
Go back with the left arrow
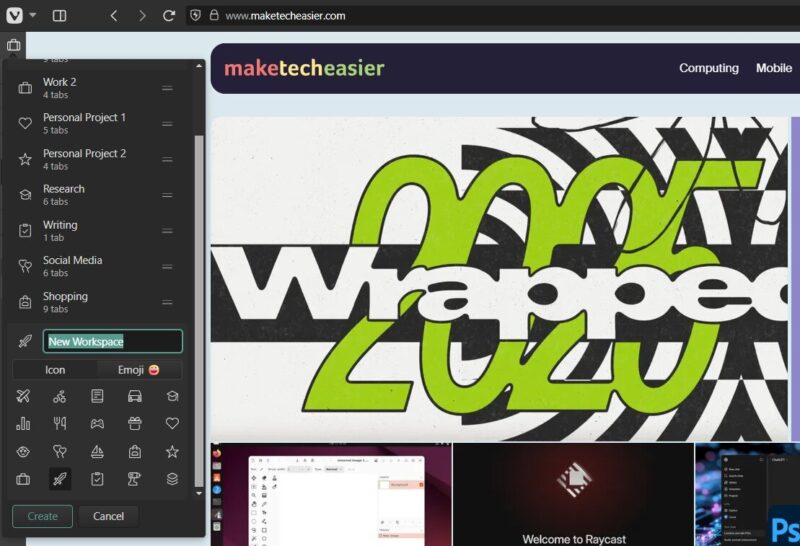pos(114,16)
